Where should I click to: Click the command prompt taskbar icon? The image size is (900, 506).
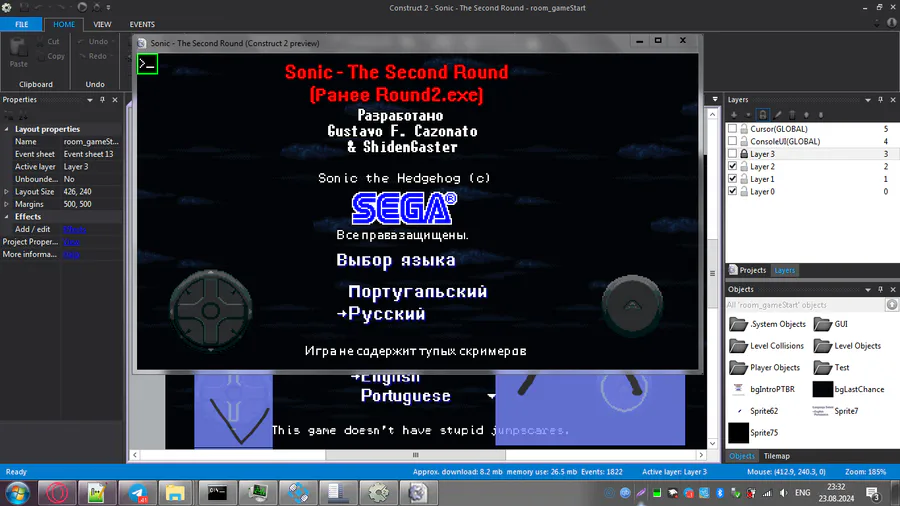(x=217, y=493)
